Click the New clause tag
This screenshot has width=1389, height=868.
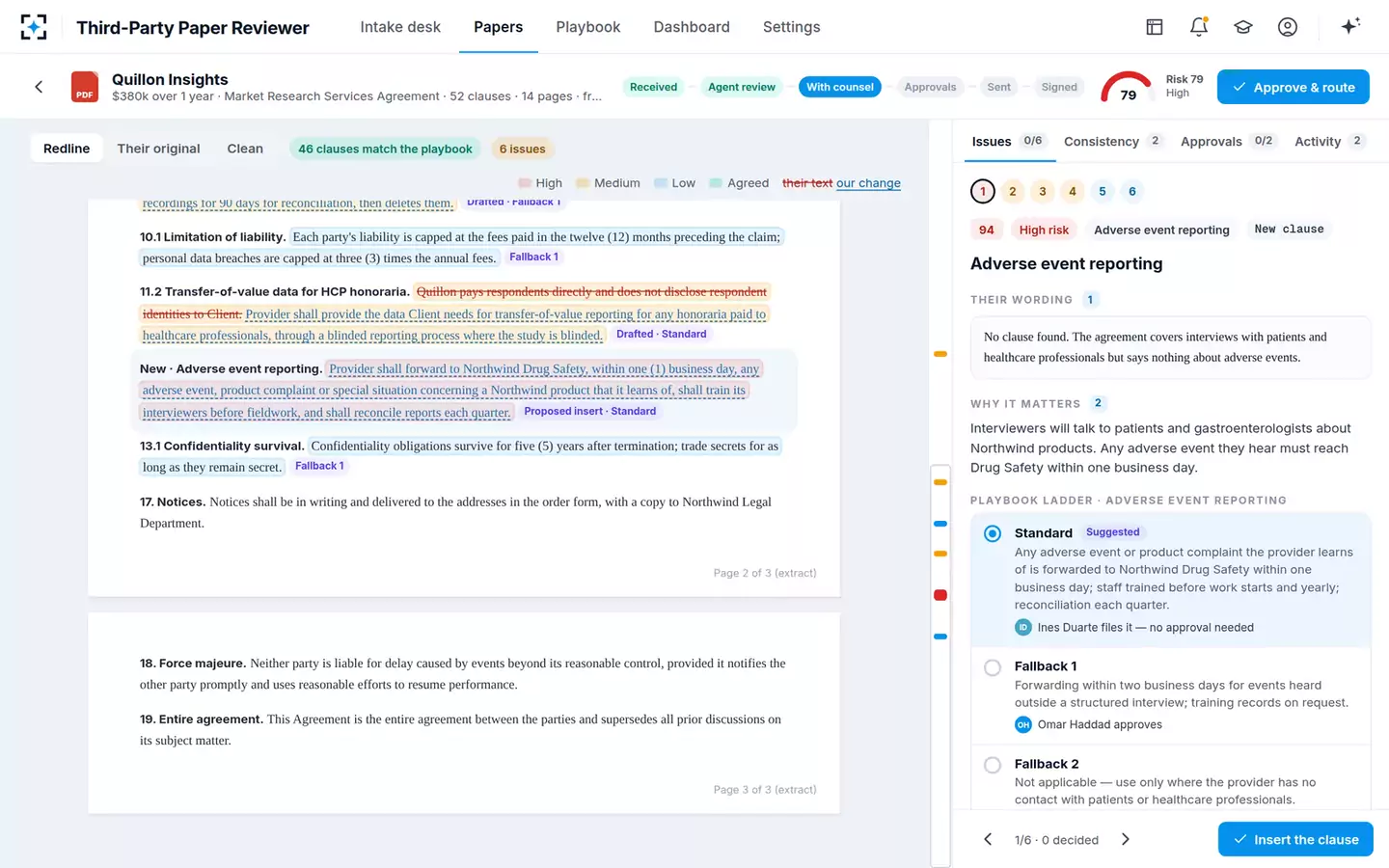pos(1289,230)
